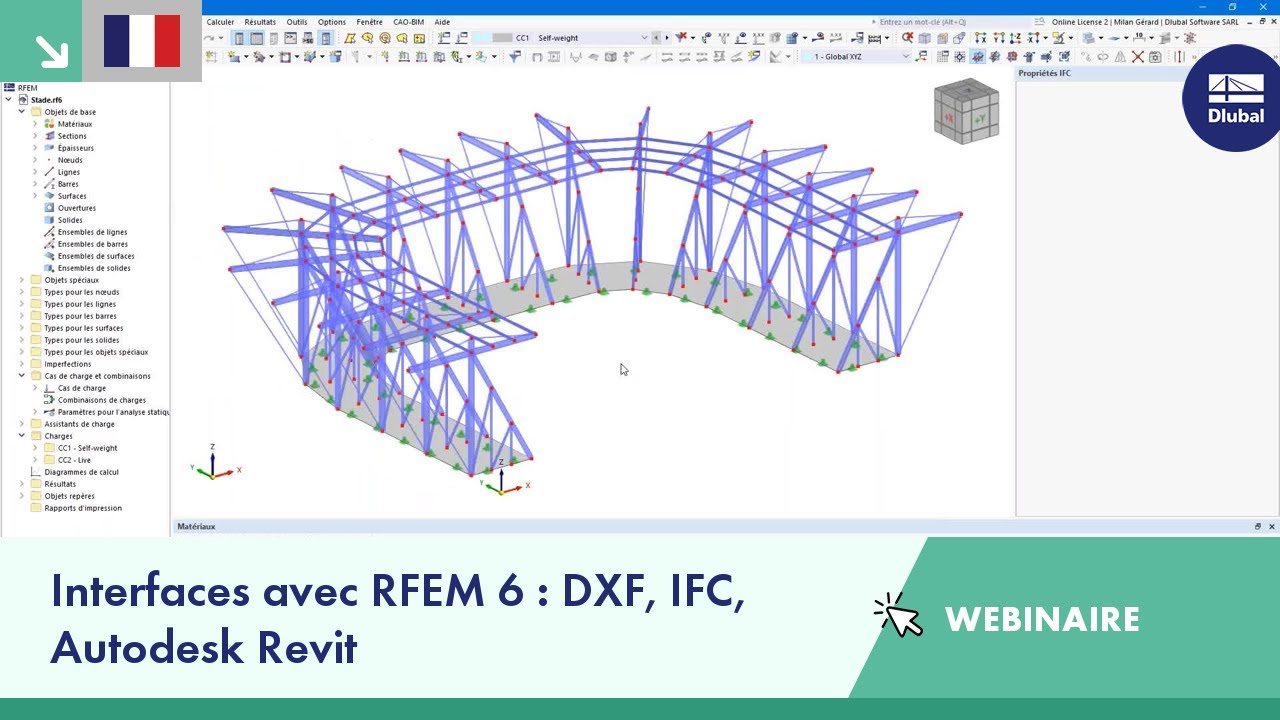Select Types pour les barres folder
The image size is (1280, 720).
(80, 316)
